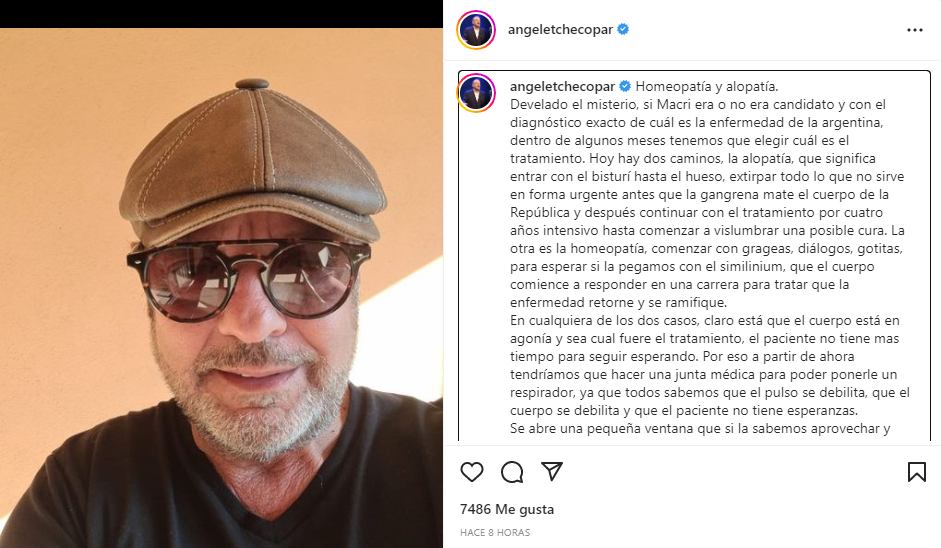Click the verified badge in the post header

[623, 30]
